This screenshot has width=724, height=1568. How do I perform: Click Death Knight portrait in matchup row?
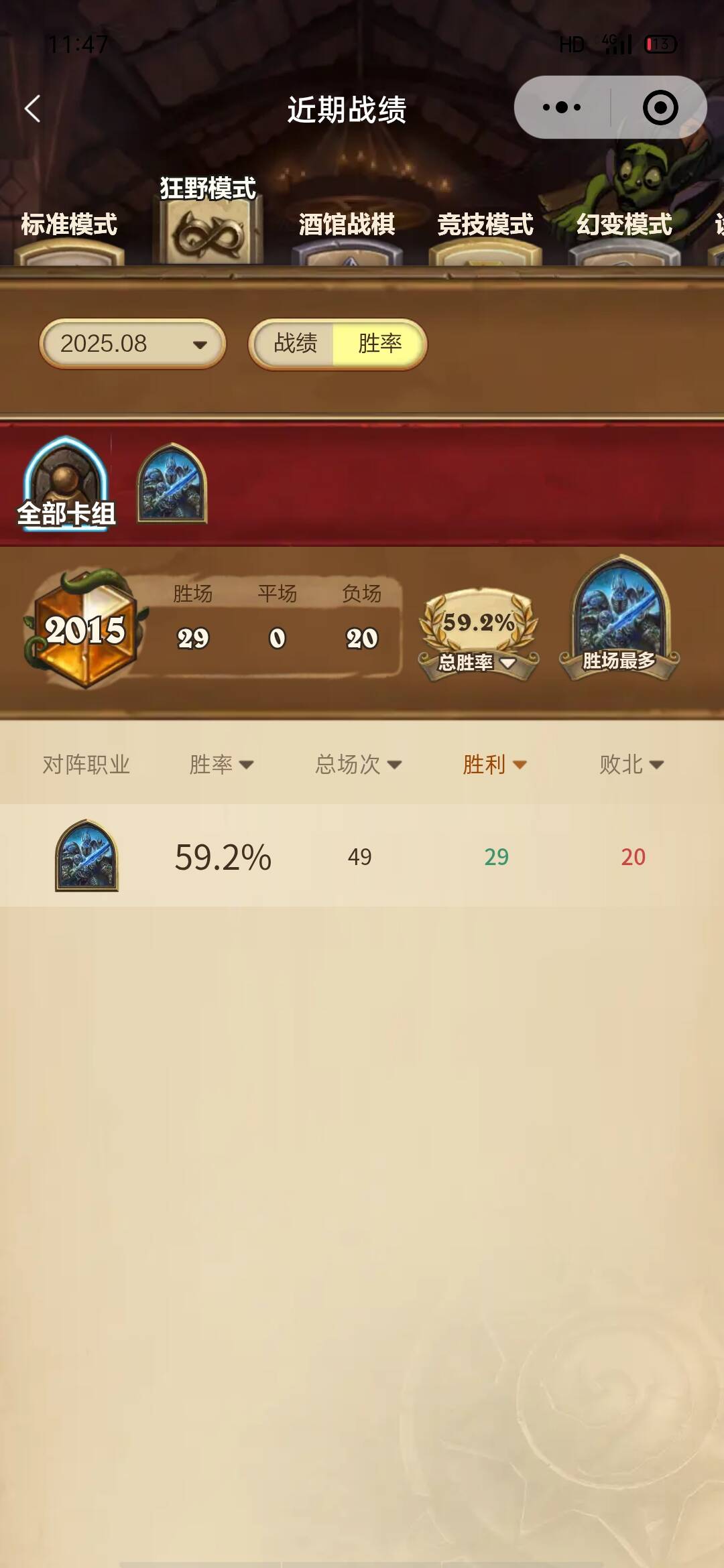click(86, 856)
